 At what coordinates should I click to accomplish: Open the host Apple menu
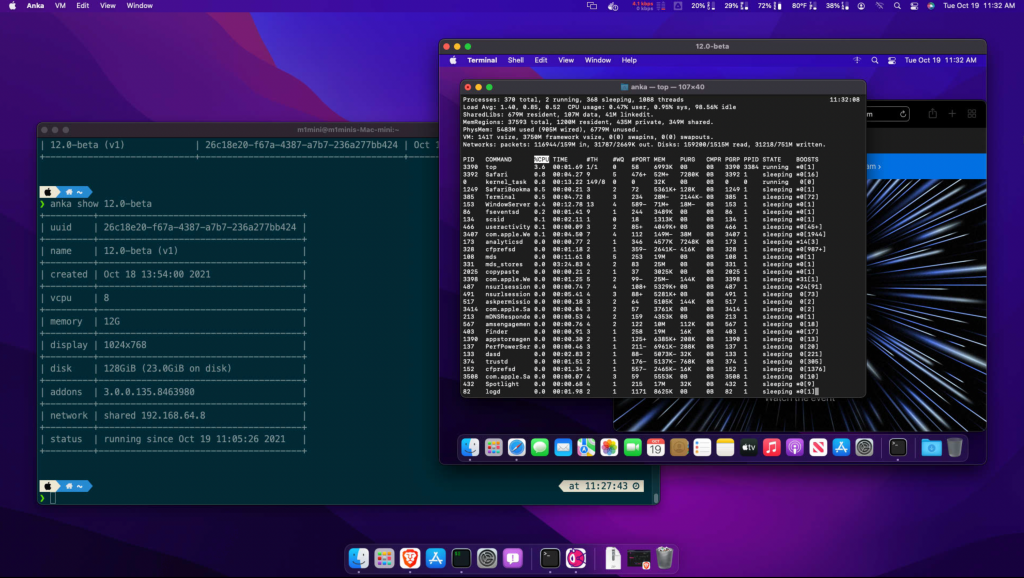coord(12,5)
